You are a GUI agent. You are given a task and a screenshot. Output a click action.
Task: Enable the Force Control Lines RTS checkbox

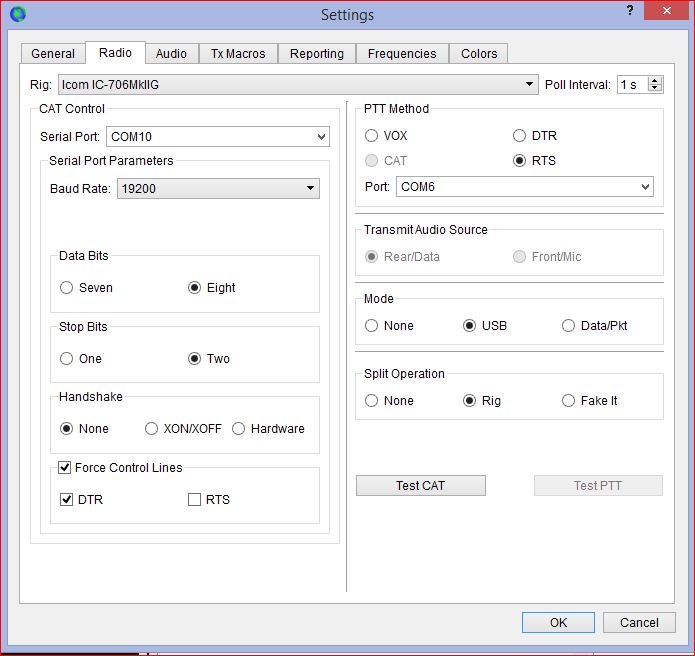coord(195,499)
